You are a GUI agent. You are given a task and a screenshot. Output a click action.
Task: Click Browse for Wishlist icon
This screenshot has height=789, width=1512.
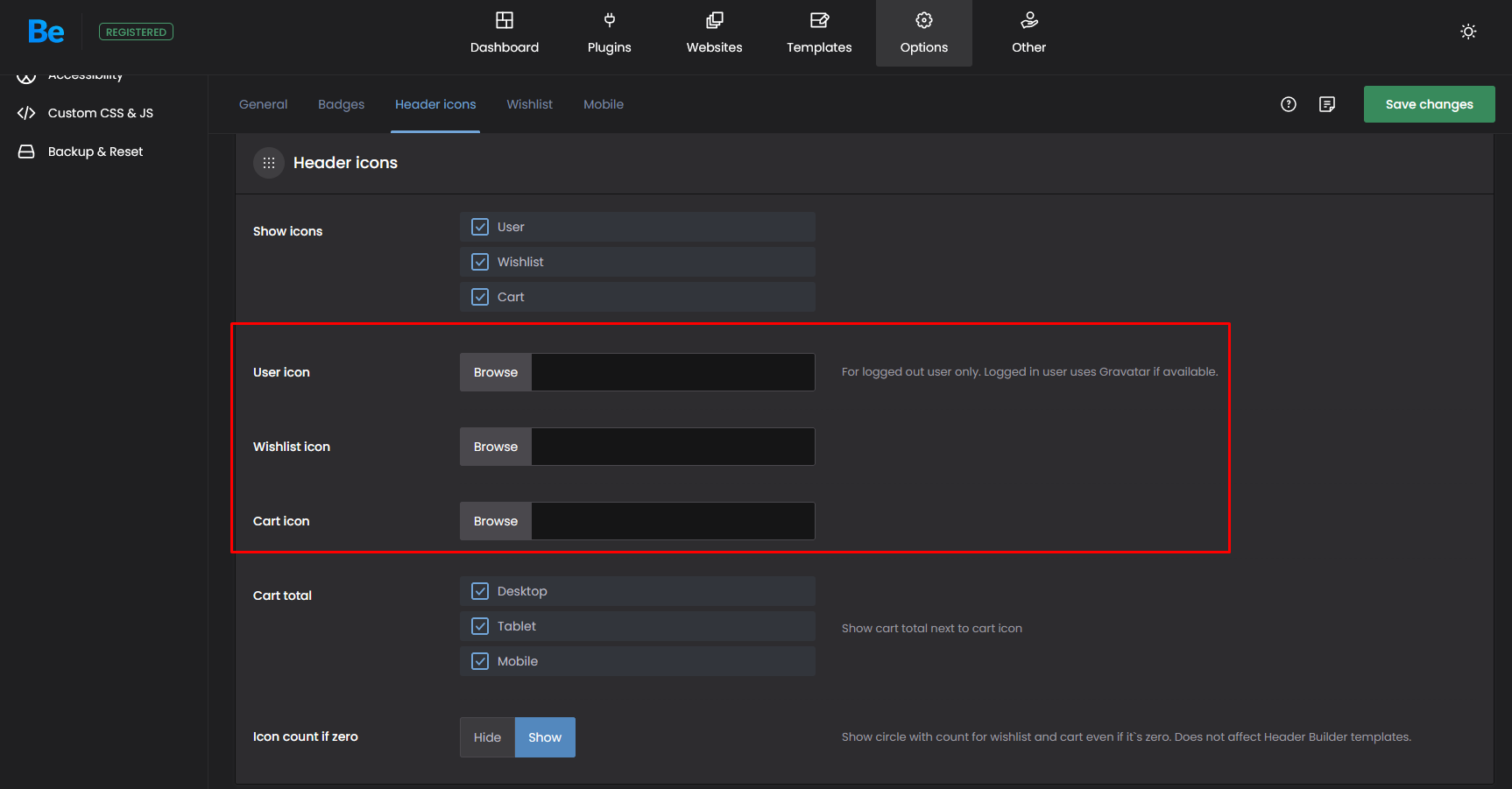[x=496, y=447]
